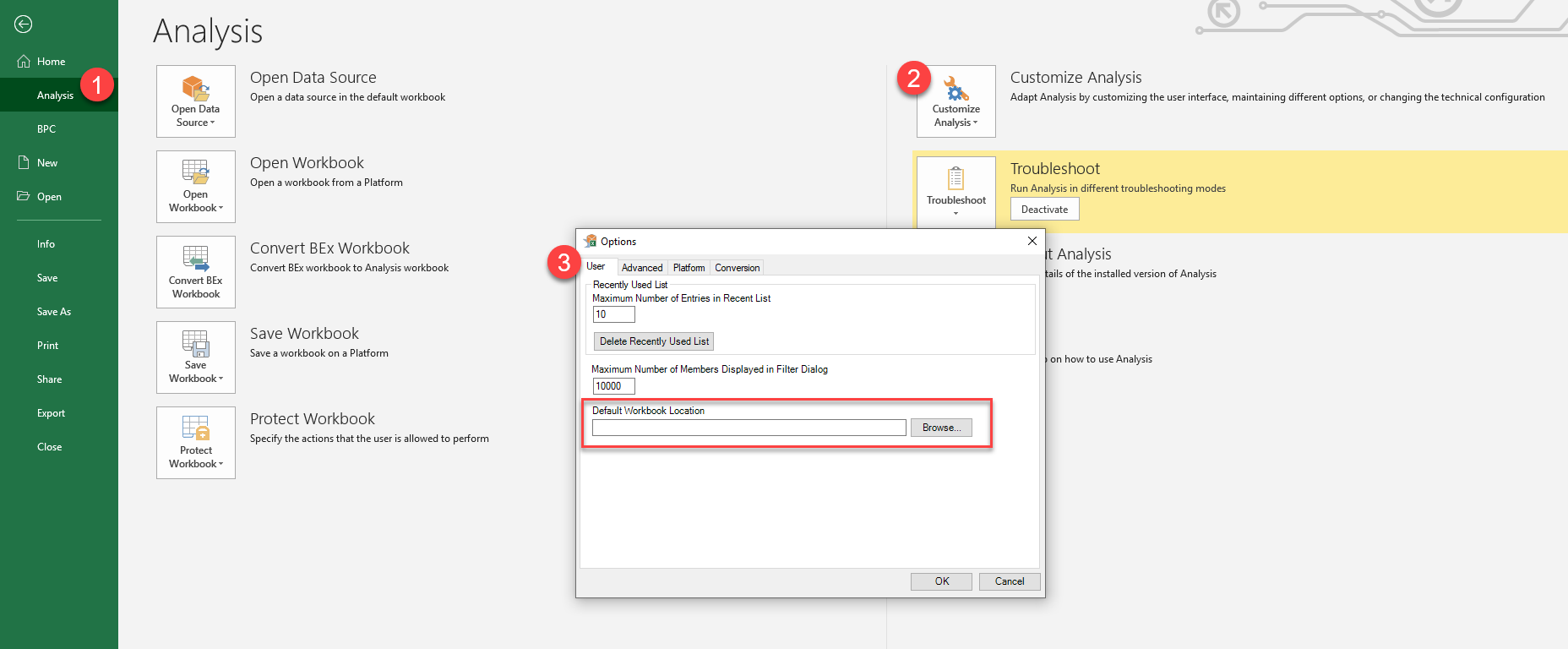Click the 'Open Workbook' heading text
This screenshot has height=649, width=1568.
[307, 163]
